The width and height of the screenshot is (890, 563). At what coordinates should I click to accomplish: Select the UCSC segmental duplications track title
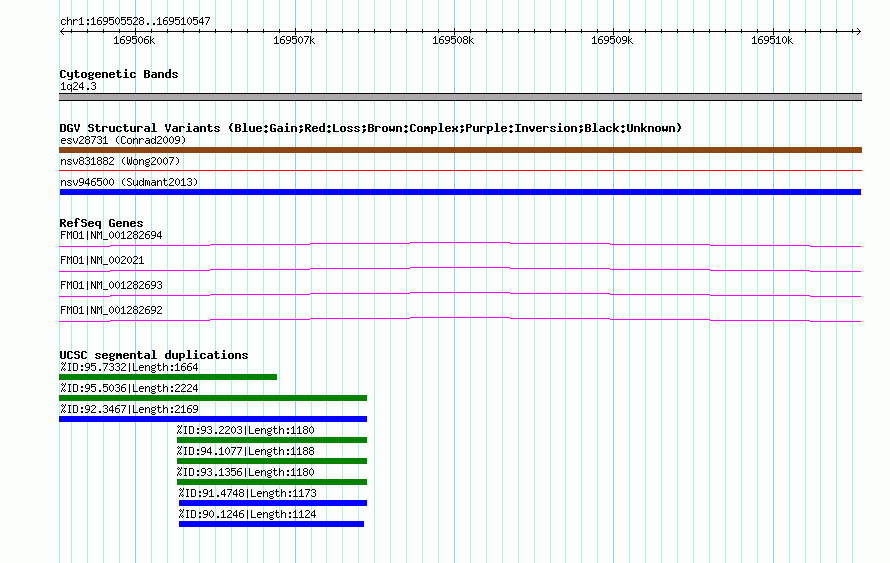pos(154,355)
